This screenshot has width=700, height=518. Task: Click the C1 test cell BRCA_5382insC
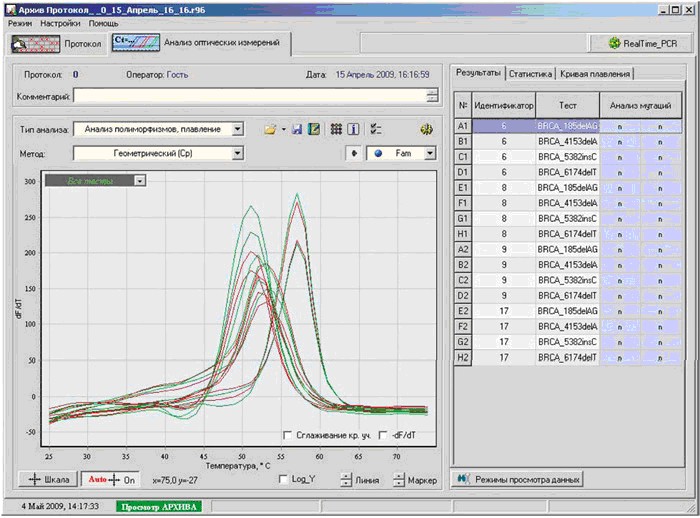567,157
